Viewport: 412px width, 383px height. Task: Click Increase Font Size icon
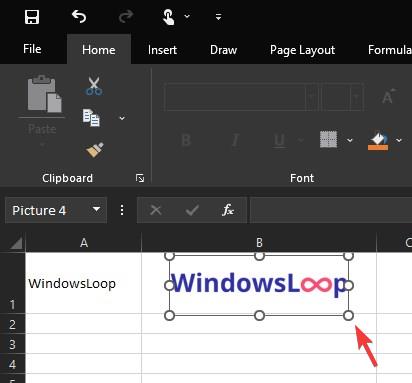(388, 96)
